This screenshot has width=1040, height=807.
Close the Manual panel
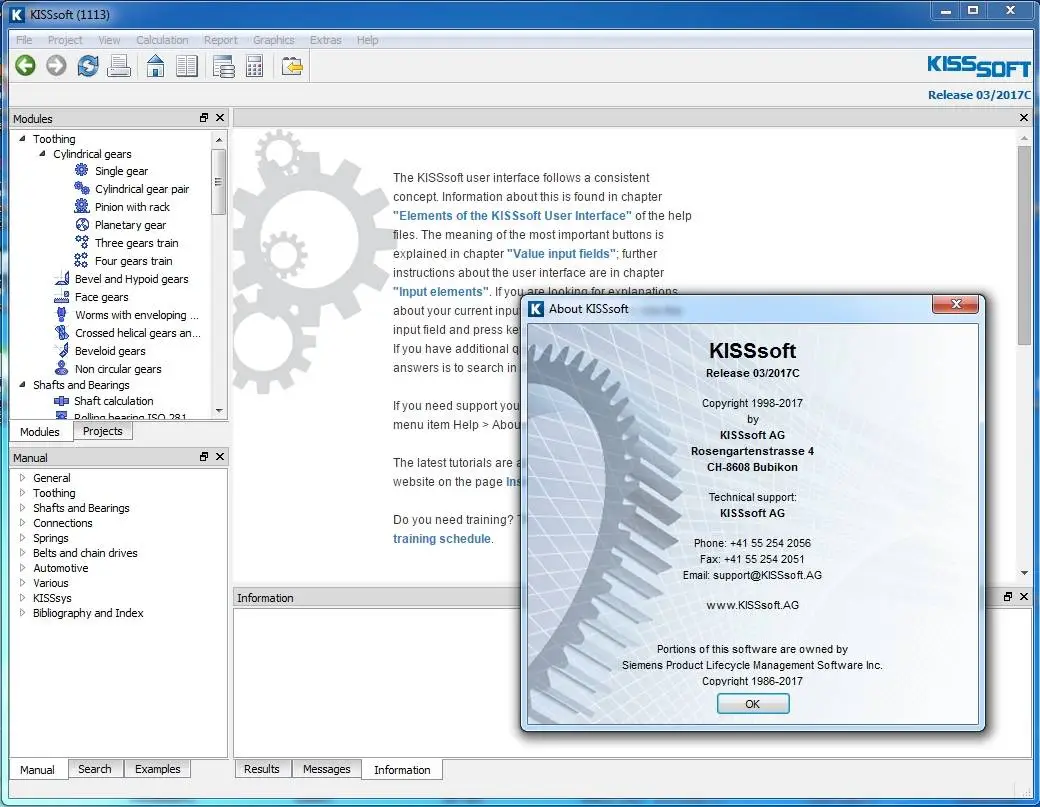220,457
